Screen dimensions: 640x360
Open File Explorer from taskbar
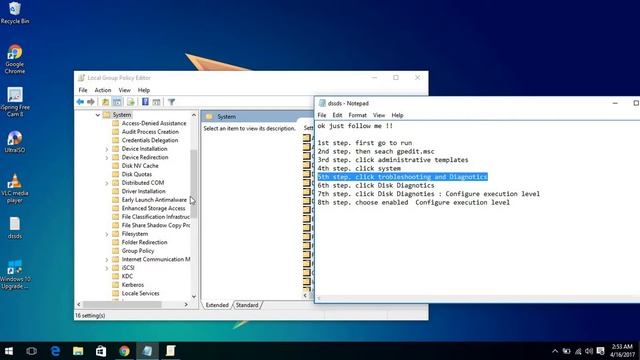coord(78,351)
